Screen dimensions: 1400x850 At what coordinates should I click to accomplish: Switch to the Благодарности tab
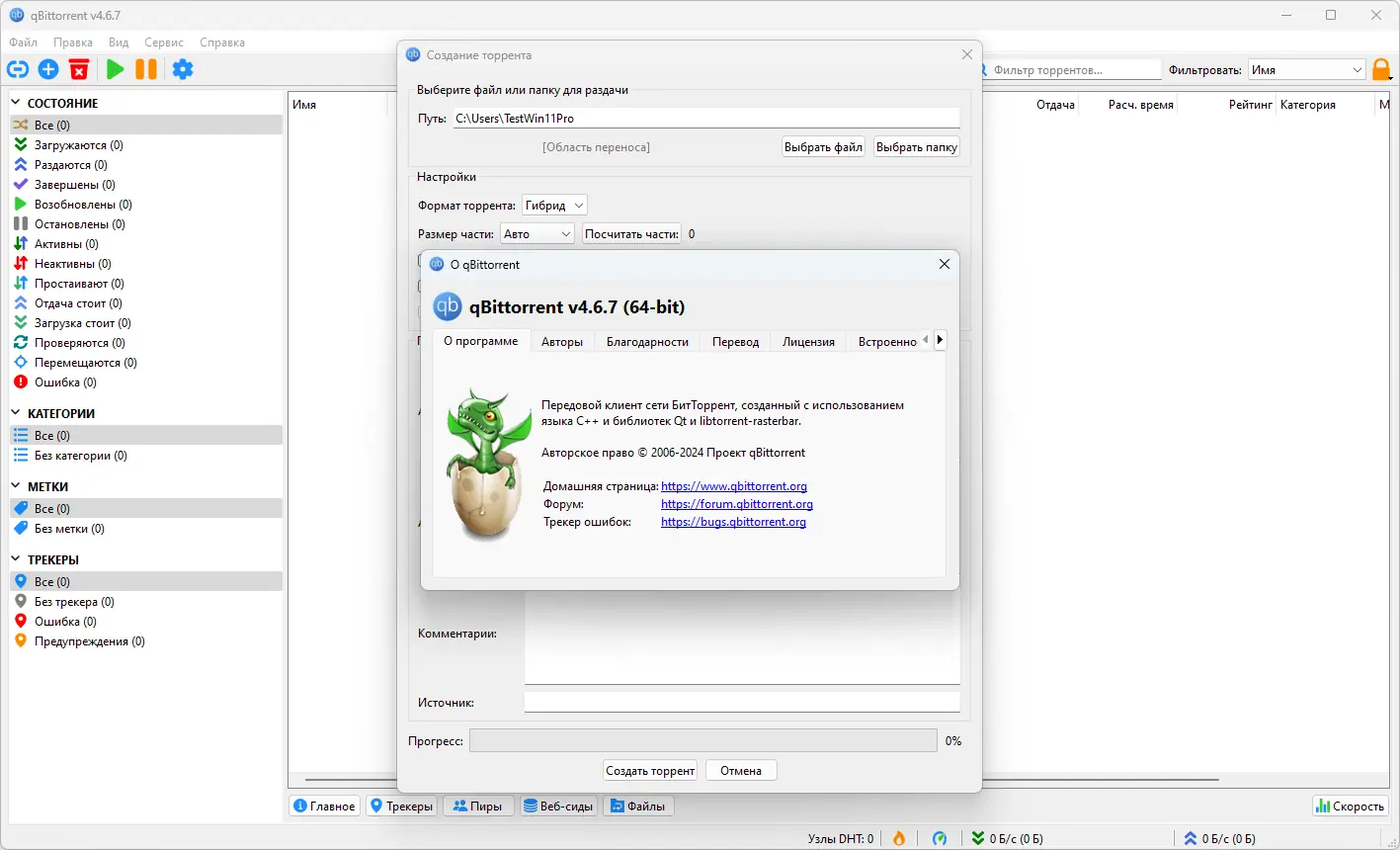click(x=647, y=342)
